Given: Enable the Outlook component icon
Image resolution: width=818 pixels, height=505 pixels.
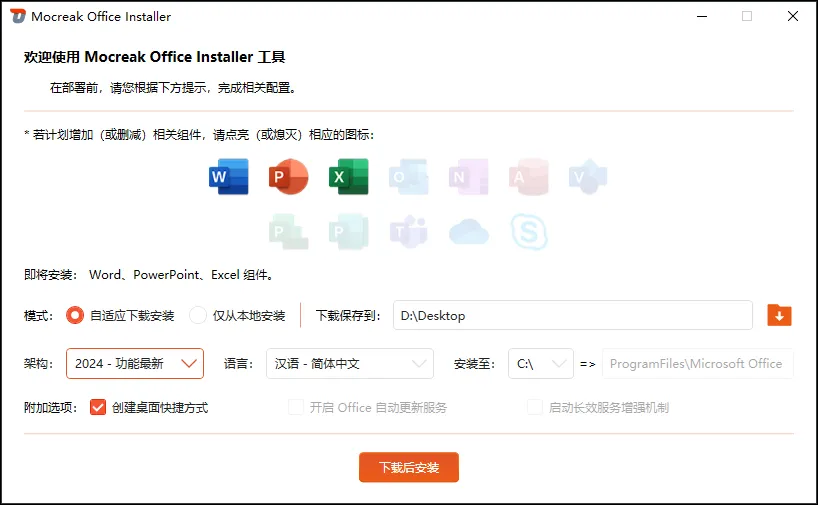Looking at the screenshot, I should tap(408, 177).
